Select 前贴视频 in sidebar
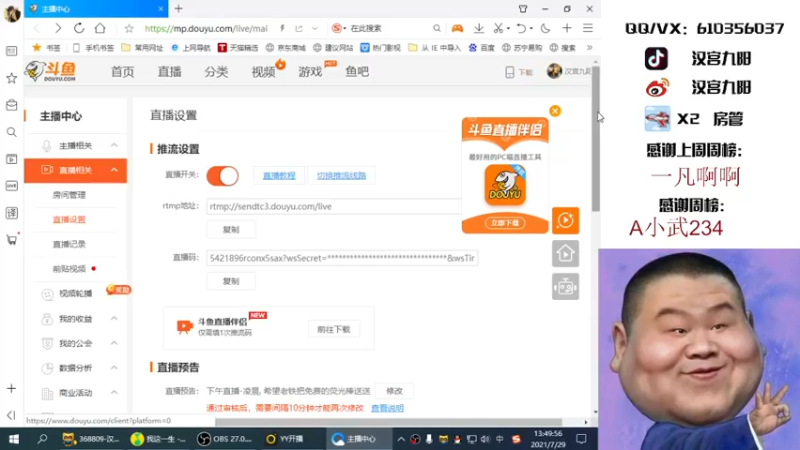This screenshot has height=450, width=800. click(69, 269)
